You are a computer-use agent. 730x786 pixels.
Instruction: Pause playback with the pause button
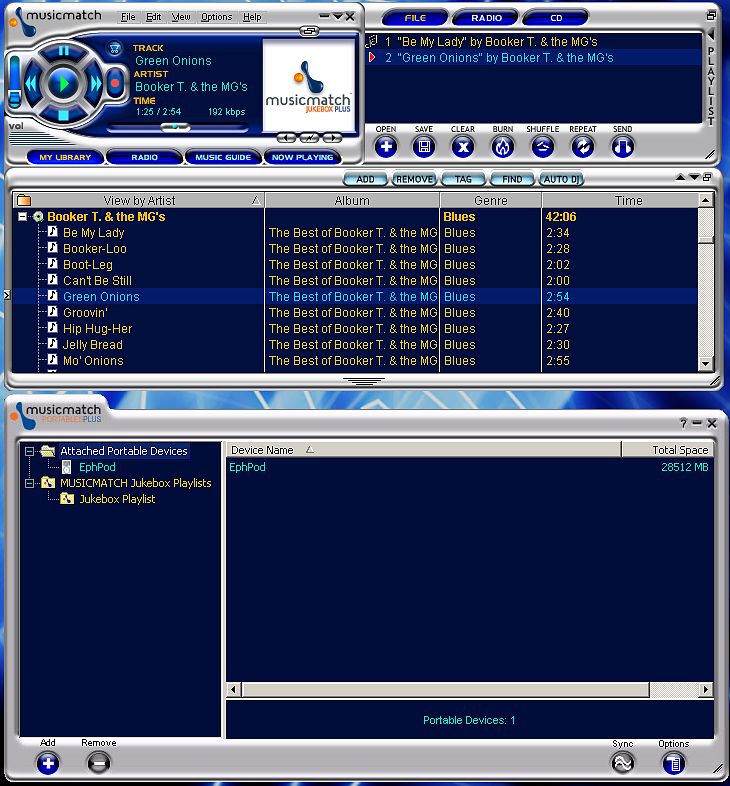[x=64, y=51]
